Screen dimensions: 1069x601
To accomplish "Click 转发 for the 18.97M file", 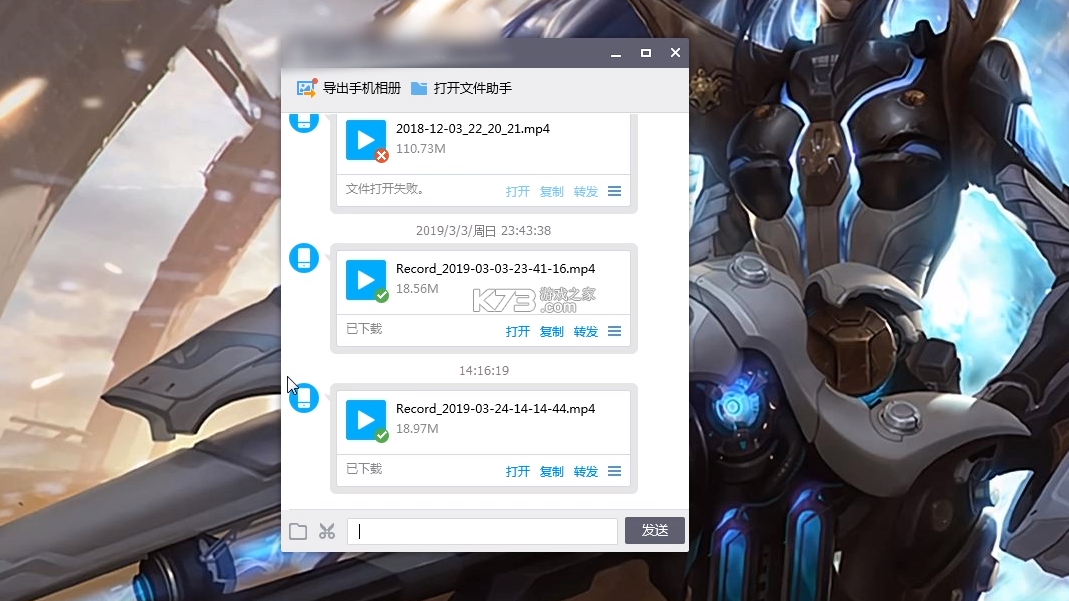I will [x=586, y=472].
